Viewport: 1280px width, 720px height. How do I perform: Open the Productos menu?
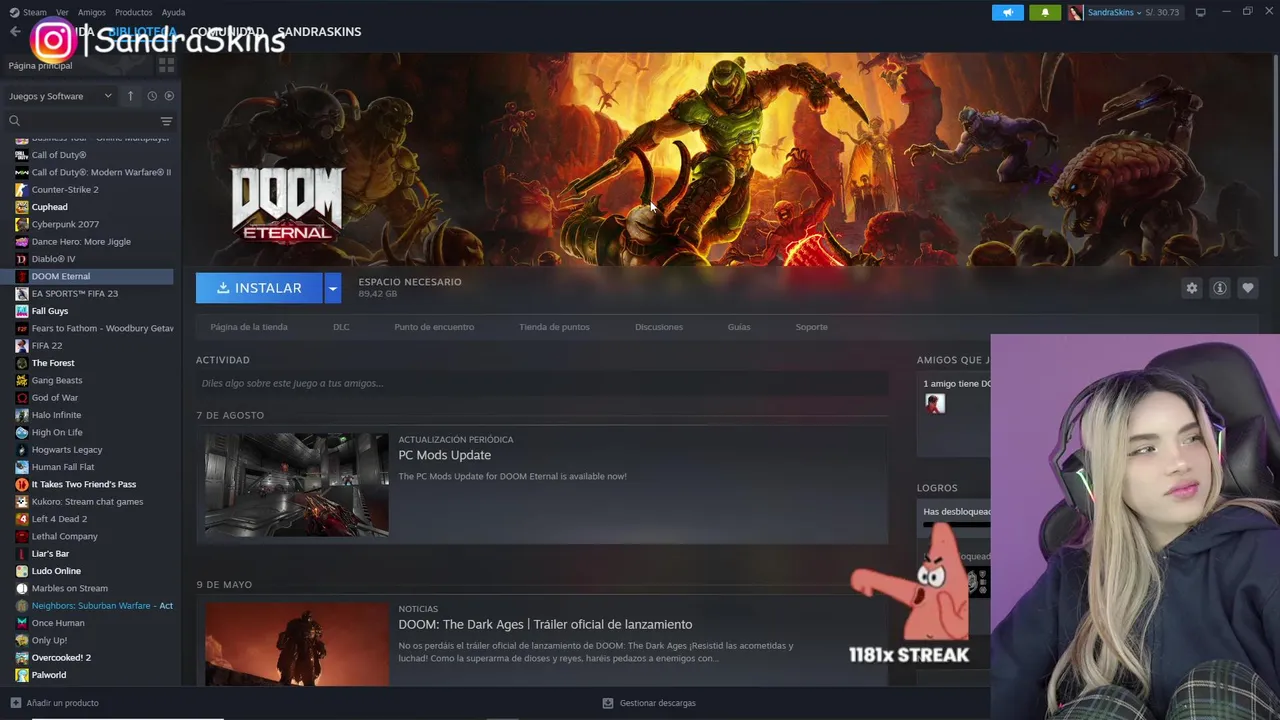click(133, 12)
